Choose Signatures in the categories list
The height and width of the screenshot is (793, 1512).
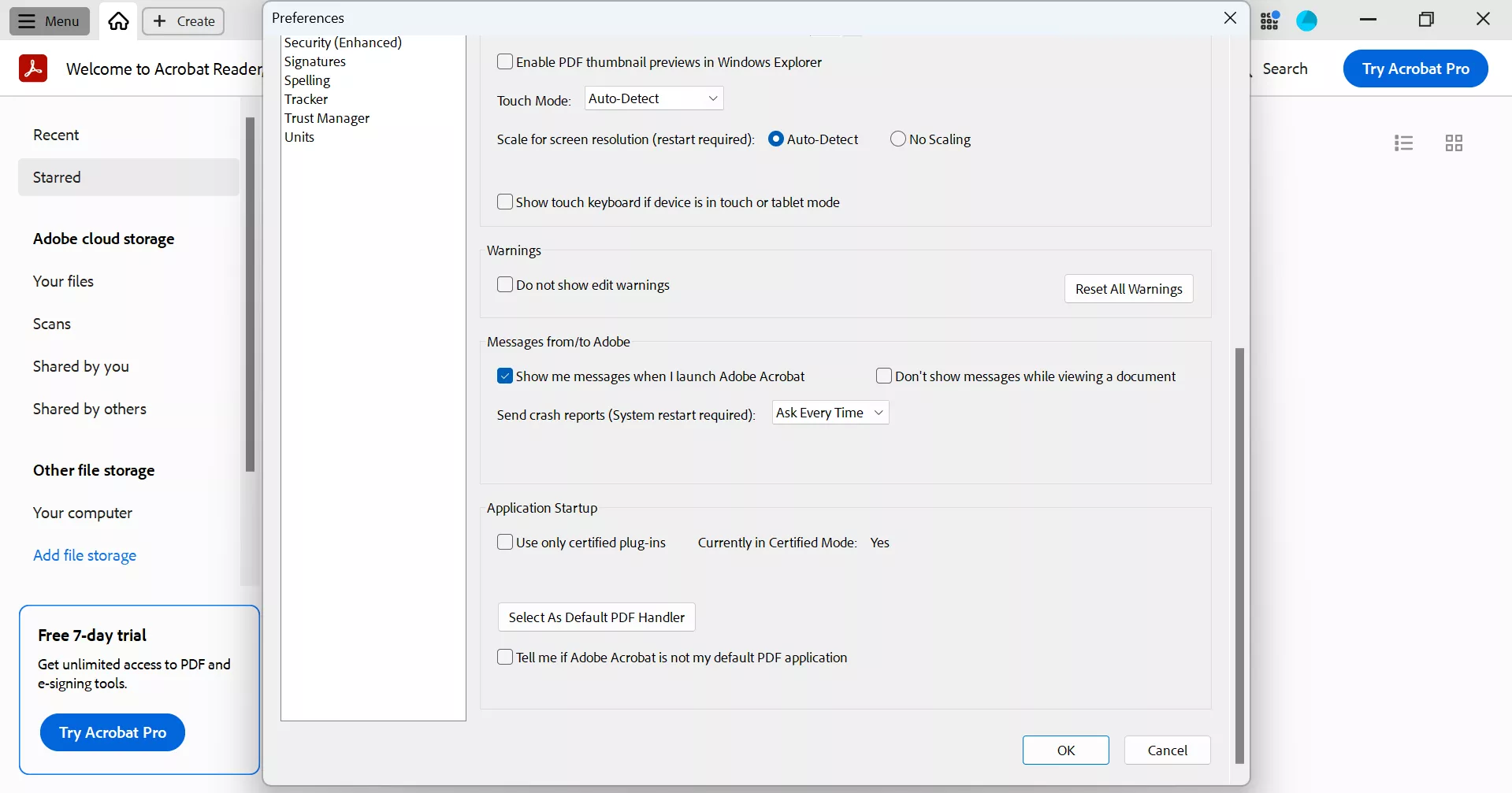314,61
